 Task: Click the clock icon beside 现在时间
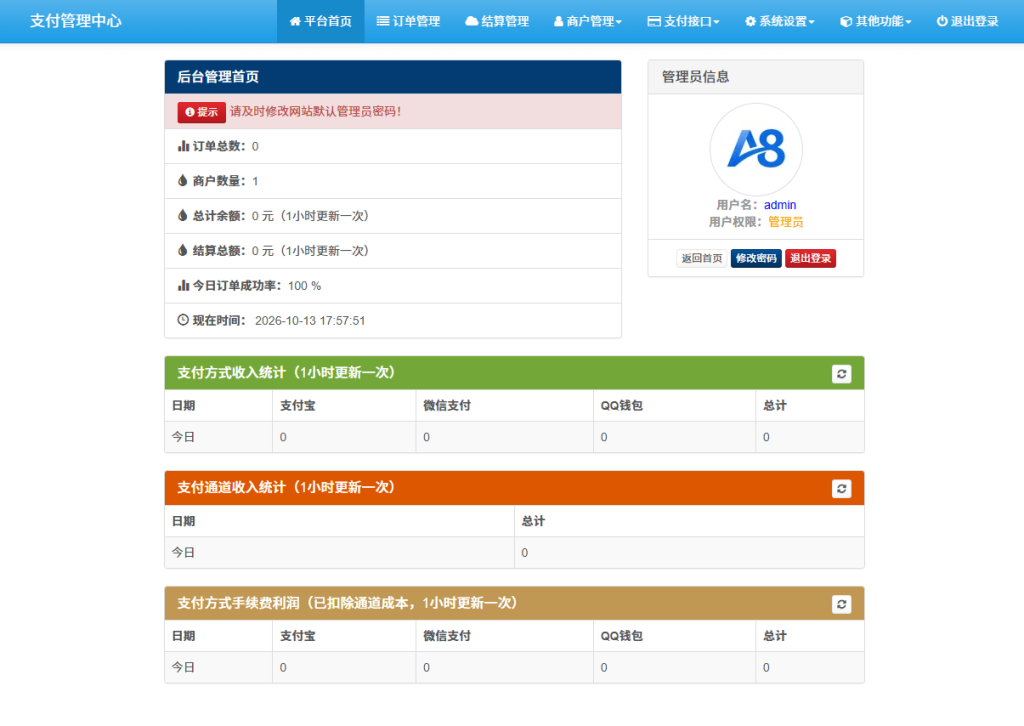pyautogui.click(x=184, y=320)
